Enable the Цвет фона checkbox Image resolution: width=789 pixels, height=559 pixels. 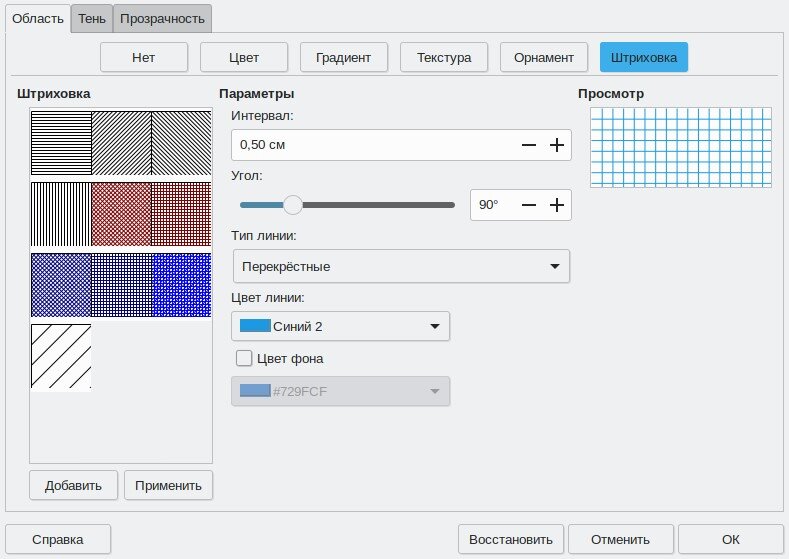(244, 358)
